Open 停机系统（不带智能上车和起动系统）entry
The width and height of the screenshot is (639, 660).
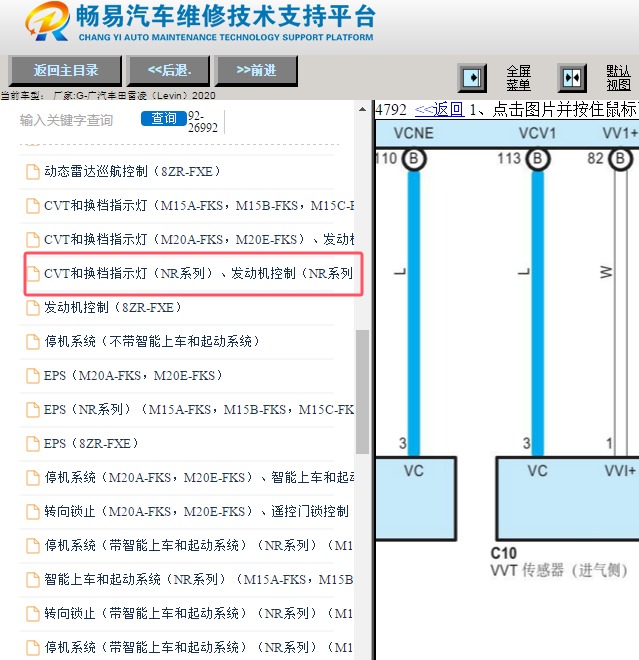(152, 341)
